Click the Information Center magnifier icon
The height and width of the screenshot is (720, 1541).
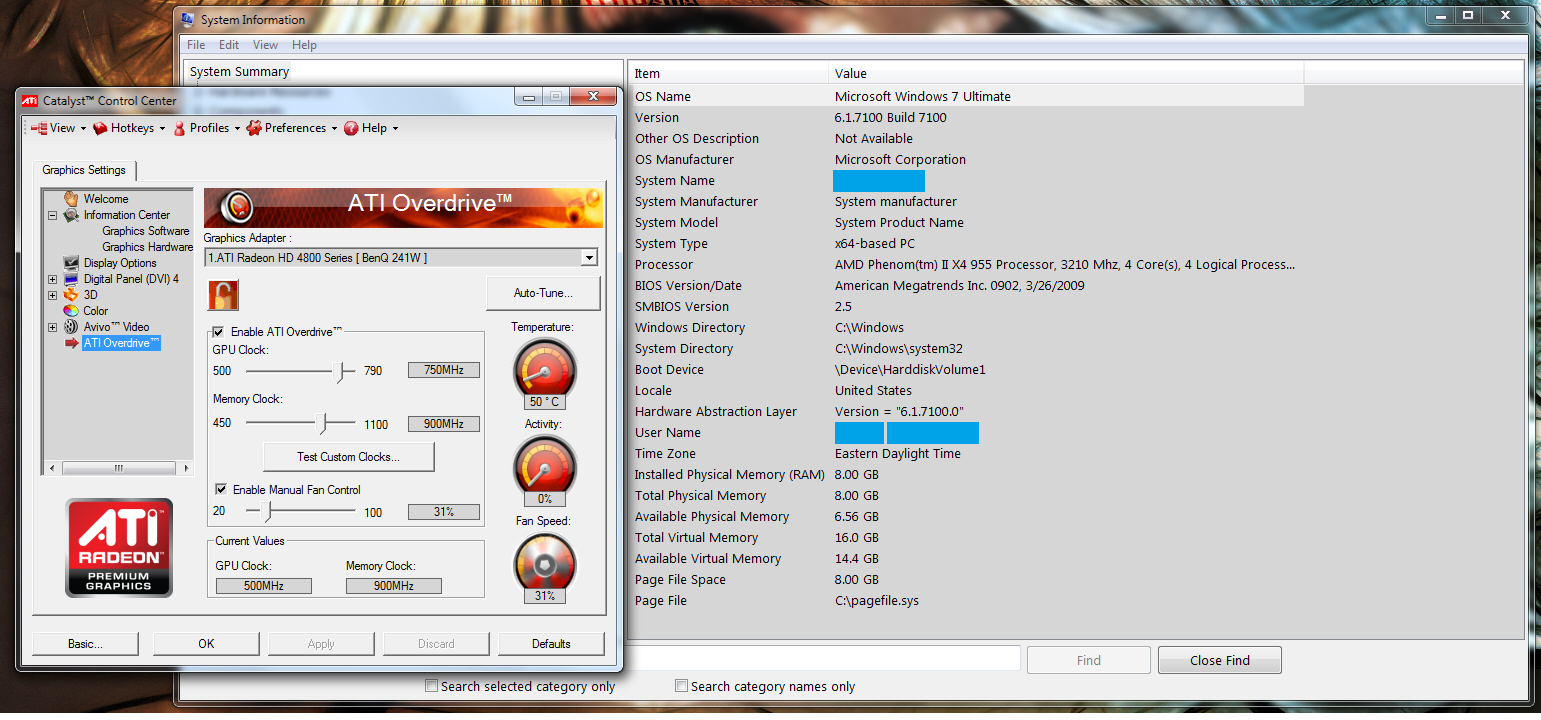pyautogui.click(x=71, y=215)
